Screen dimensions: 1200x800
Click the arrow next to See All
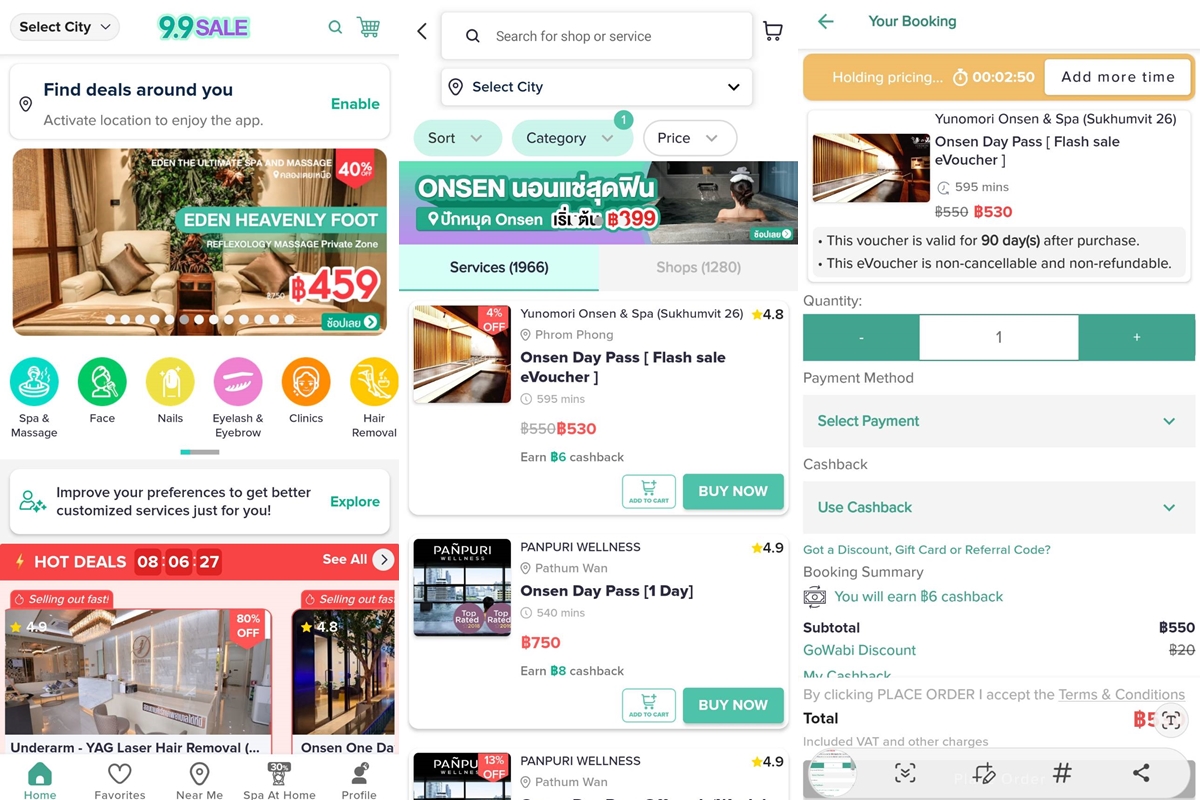[383, 560]
